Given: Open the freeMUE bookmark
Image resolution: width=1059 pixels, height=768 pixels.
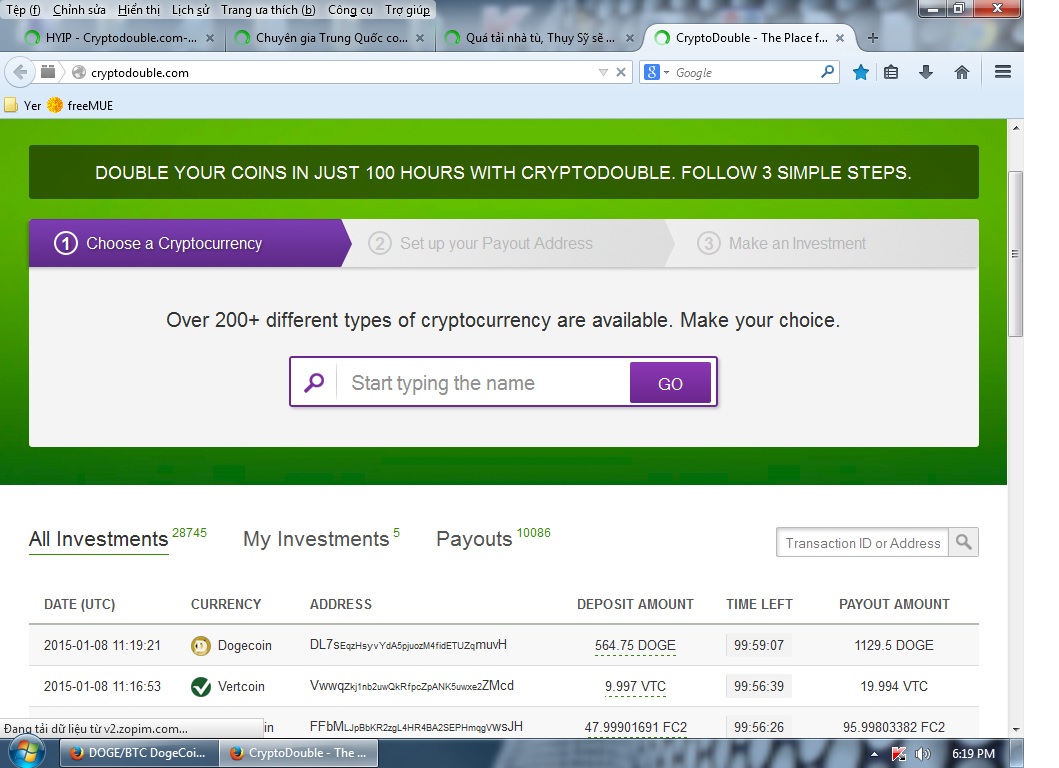Looking at the screenshot, I should click(x=80, y=105).
